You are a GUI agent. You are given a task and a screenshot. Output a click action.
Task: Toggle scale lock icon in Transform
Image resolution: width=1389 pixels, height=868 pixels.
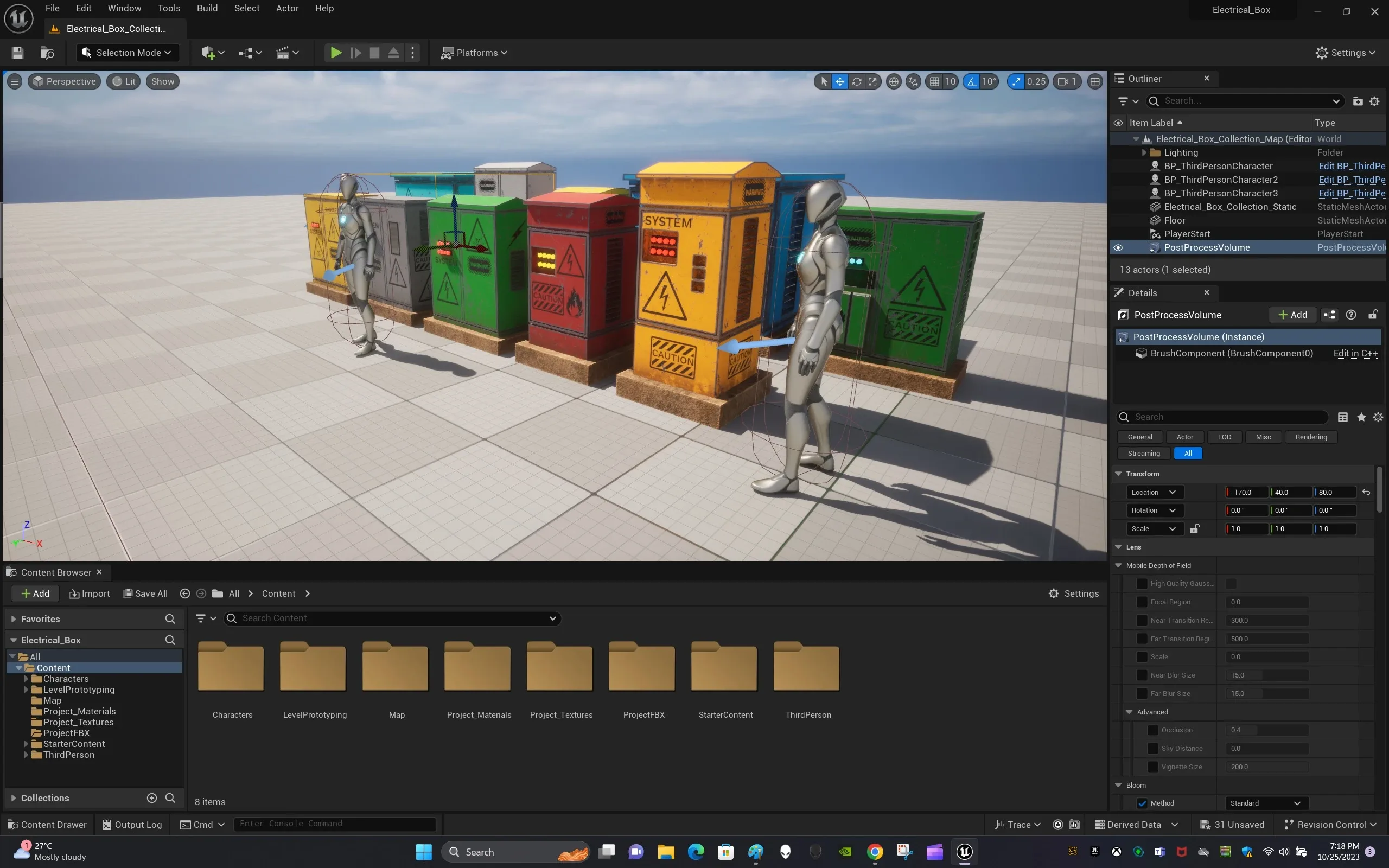1194,529
